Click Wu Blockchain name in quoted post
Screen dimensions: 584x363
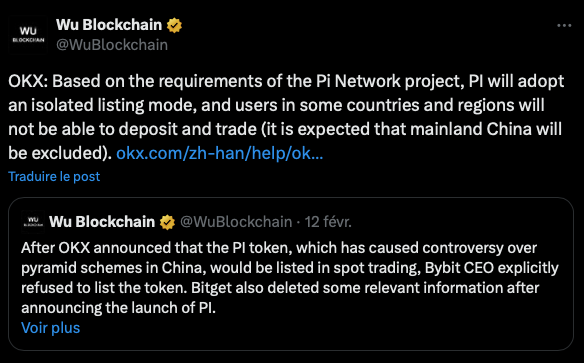(102, 222)
